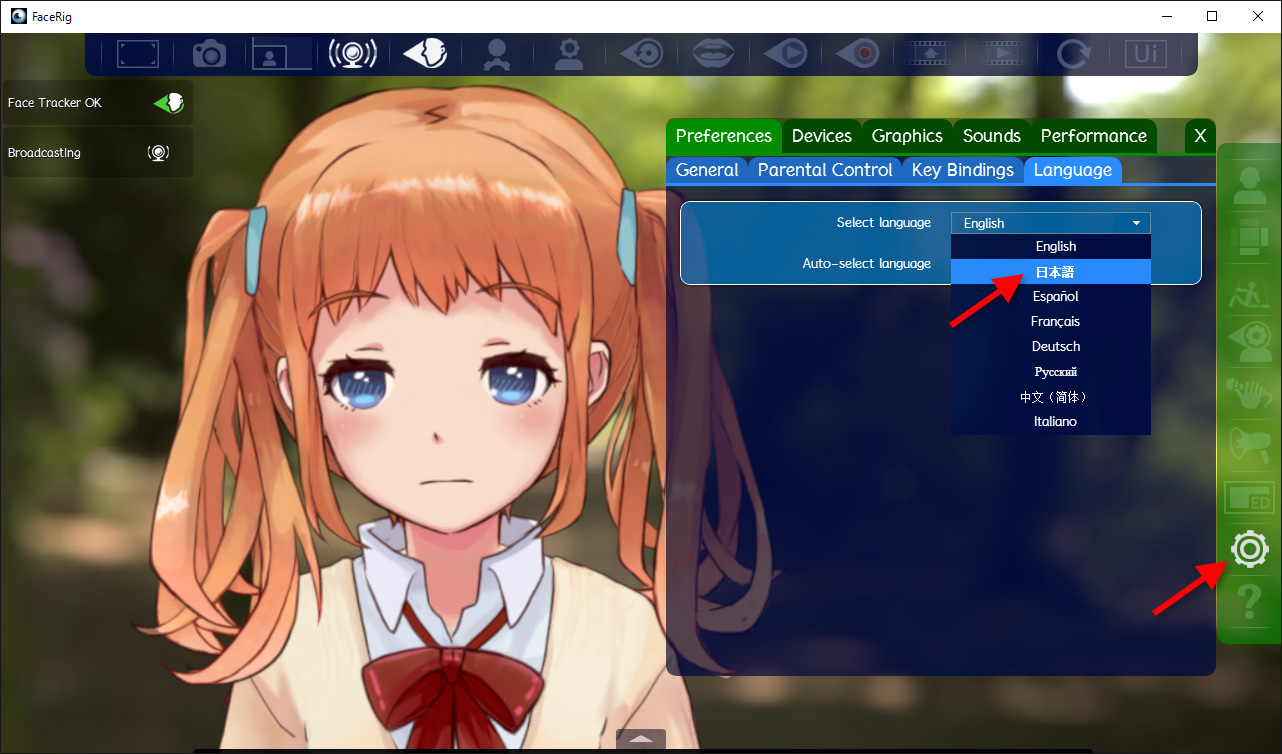1282x754 pixels.
Task: Switch to the Sounds tab
Action: click(992, 136)
